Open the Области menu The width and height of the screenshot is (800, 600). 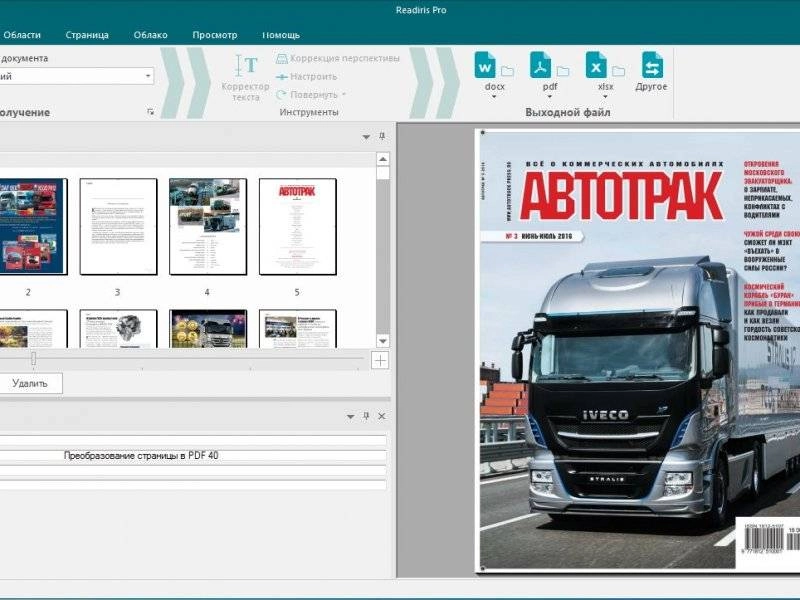click(21, 35)
